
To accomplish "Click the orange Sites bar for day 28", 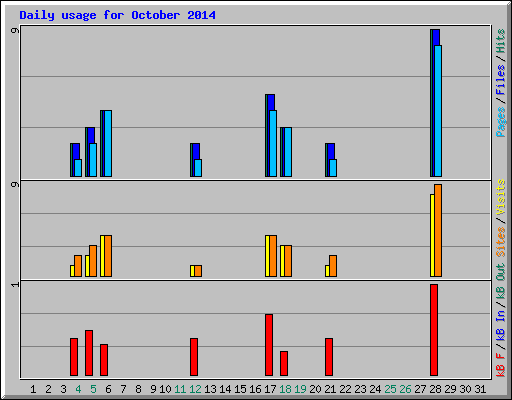I will [x=438, y=230].
